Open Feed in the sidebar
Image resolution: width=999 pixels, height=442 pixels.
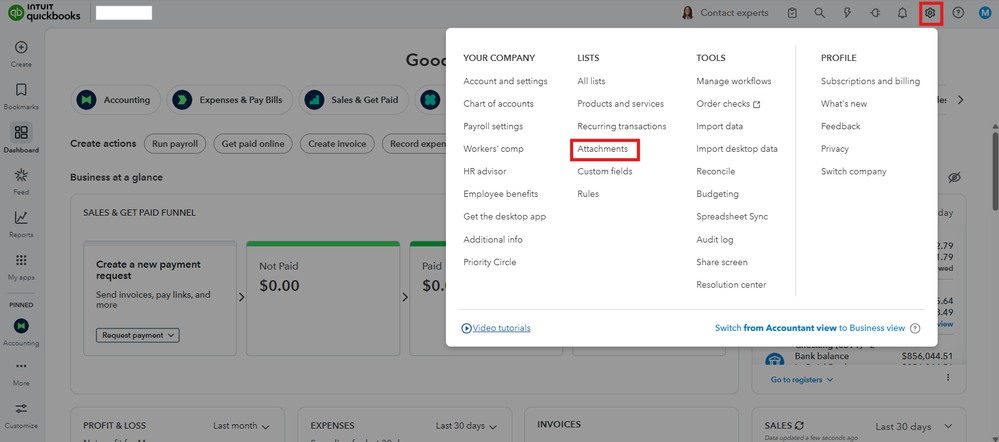21,182
